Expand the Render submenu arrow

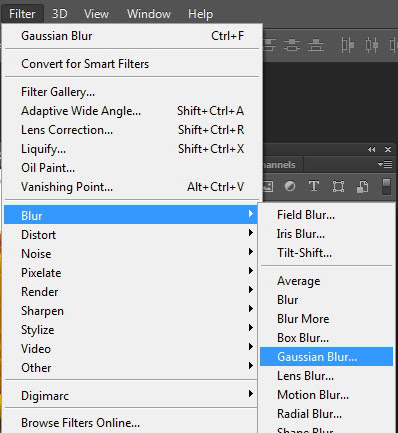pos(251,290)
